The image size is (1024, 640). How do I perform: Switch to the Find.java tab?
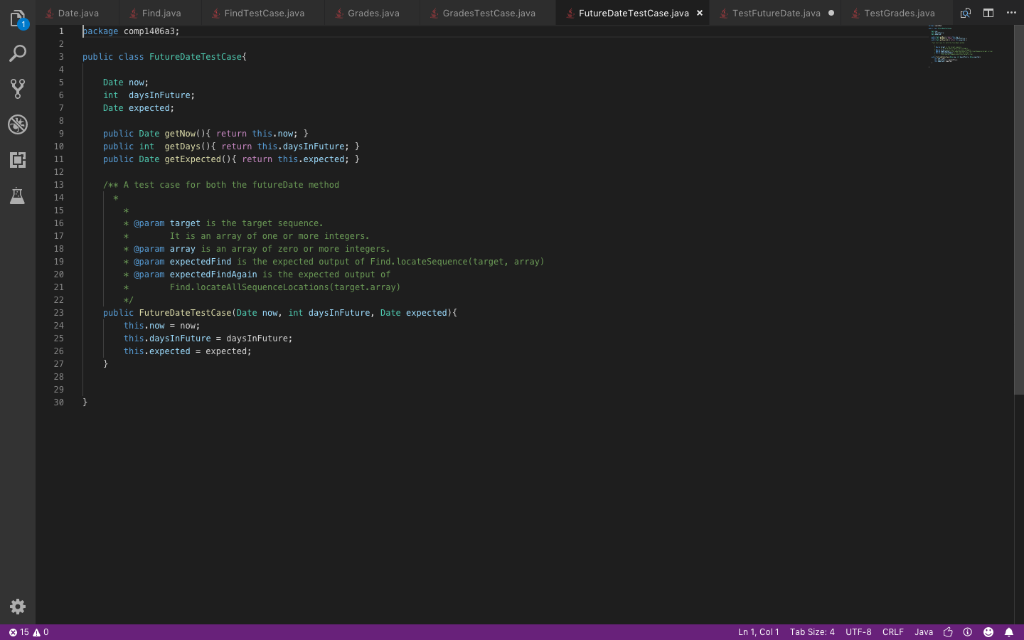tap(161, 13)
